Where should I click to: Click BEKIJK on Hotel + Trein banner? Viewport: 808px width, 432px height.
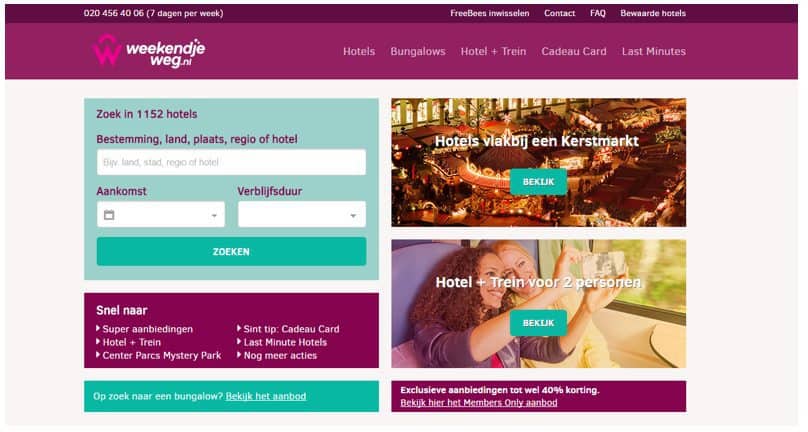tap(538, 323)
